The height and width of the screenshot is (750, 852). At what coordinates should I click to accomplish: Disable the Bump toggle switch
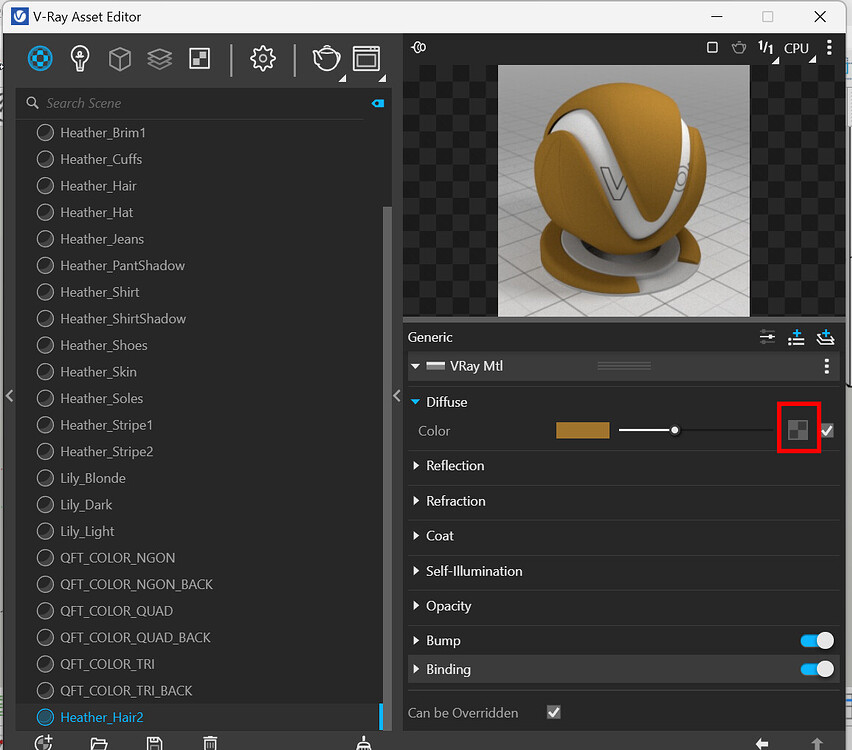pos(817,640)
